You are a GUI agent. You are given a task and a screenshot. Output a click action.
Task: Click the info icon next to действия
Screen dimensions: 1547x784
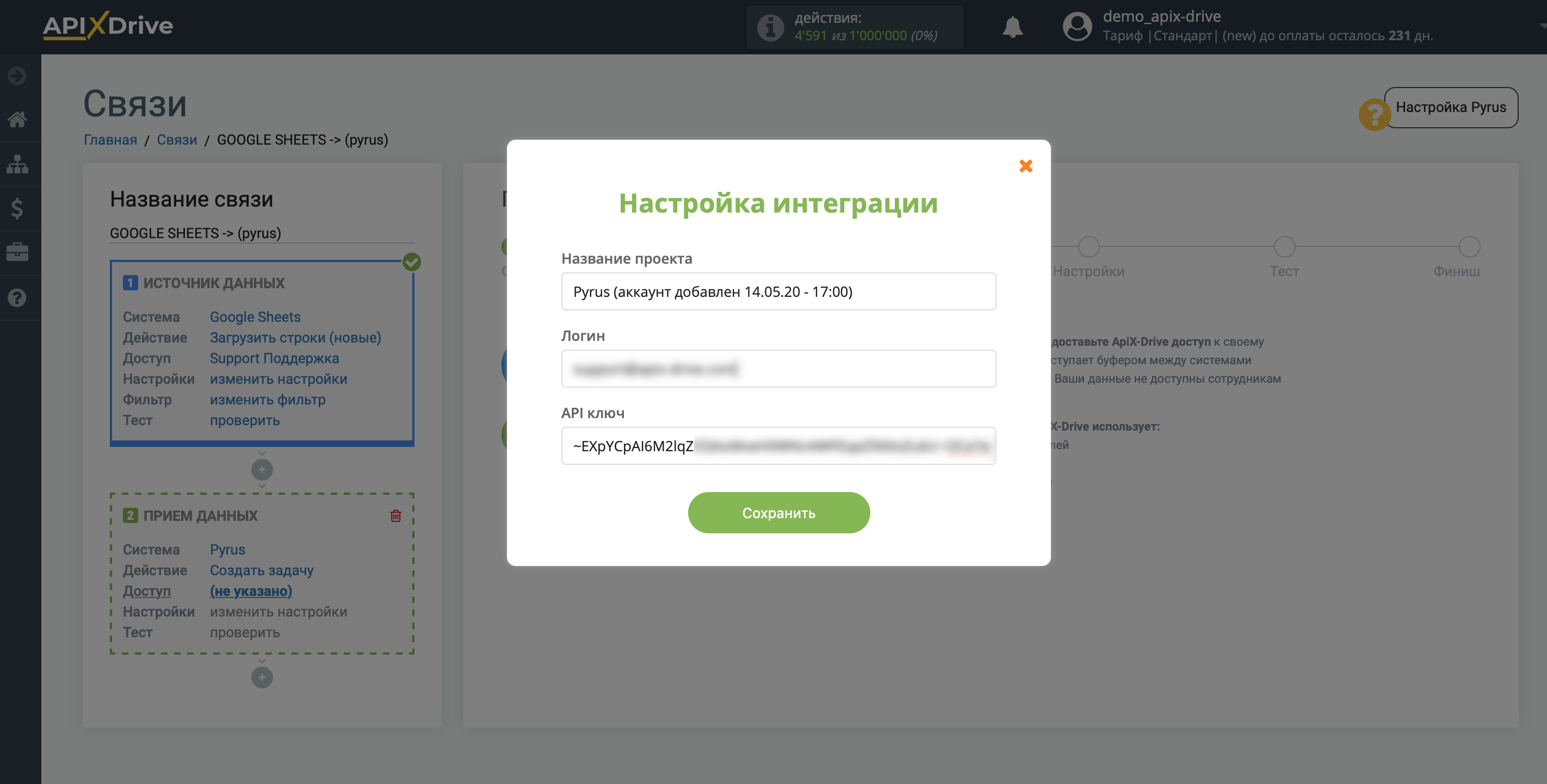pos(770,28)
